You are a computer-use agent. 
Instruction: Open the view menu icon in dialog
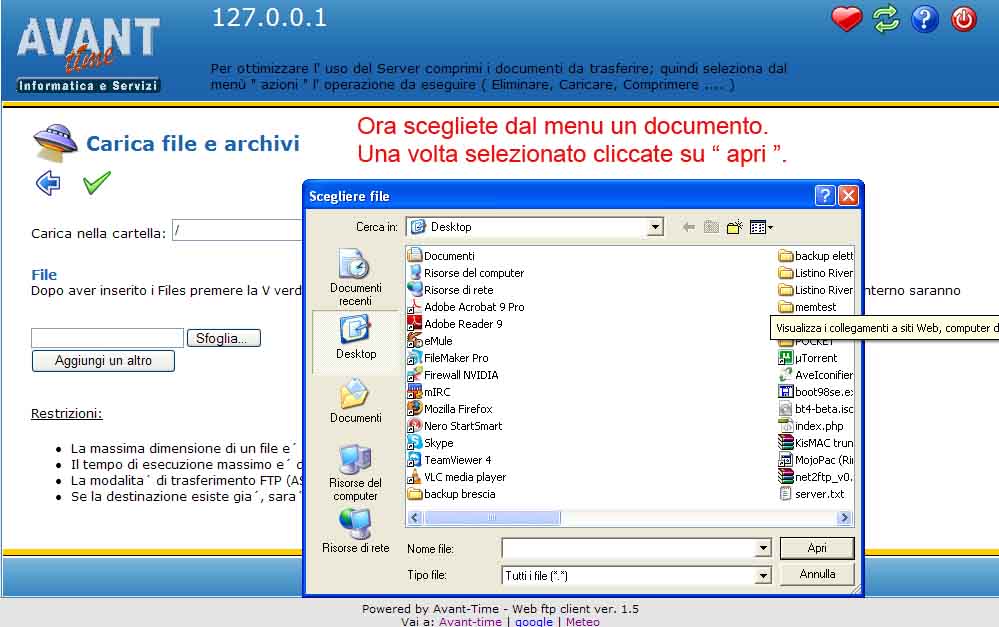(761, 227)
